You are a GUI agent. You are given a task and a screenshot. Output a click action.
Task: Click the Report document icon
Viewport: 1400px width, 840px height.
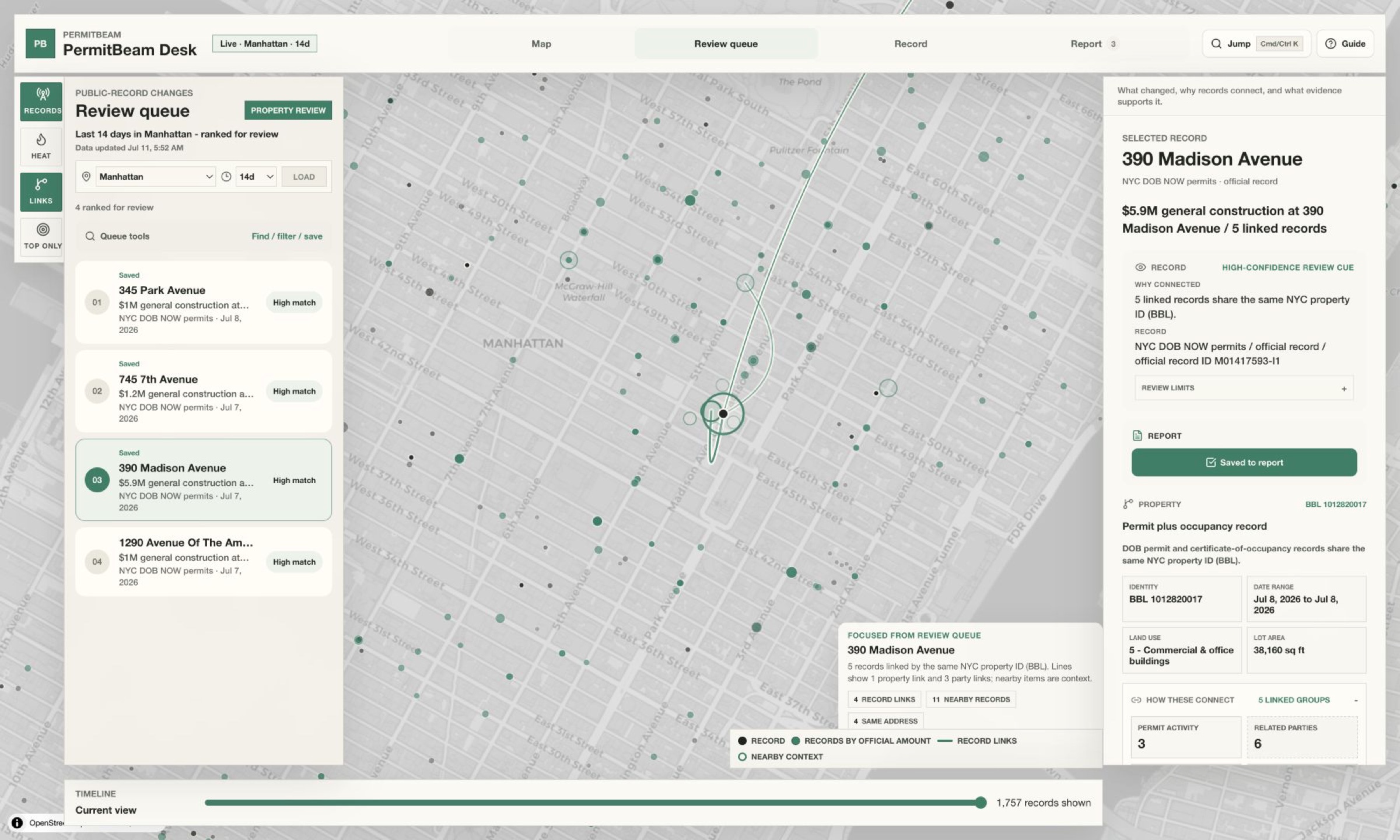(x=1137, y=436)
